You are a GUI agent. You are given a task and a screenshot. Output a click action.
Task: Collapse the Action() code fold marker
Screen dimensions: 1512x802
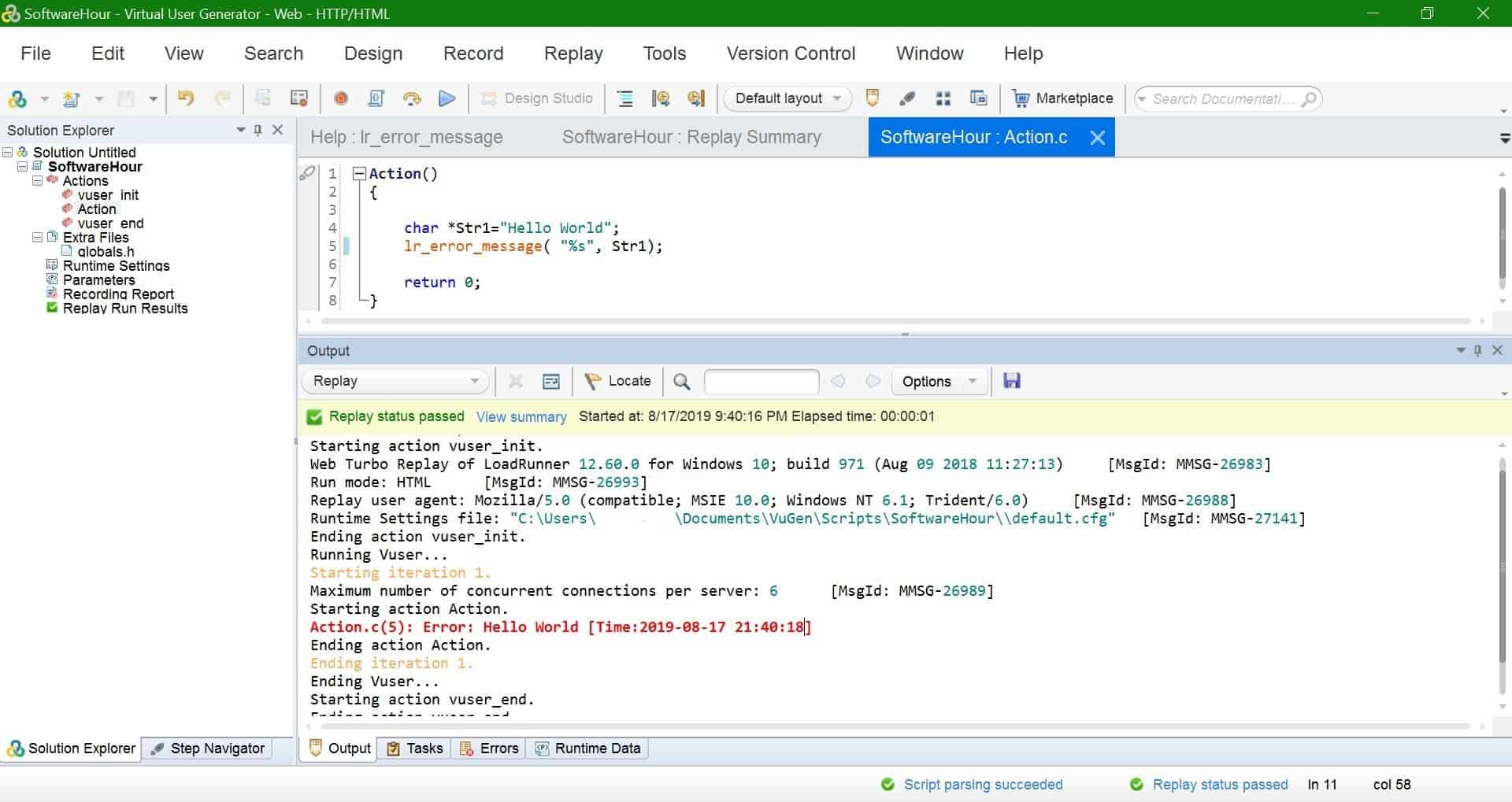359,173
